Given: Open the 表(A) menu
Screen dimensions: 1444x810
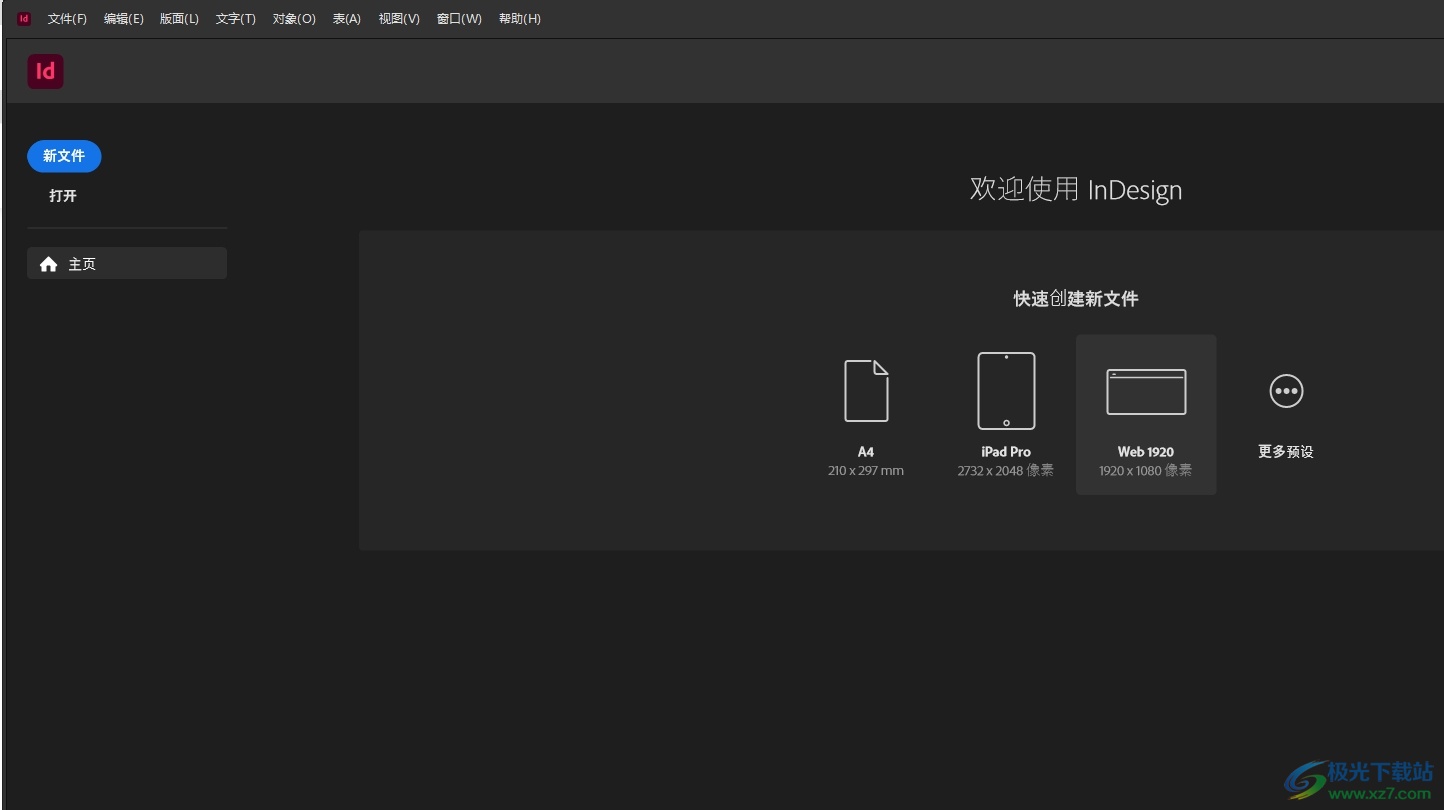Looking at the screenshot, I should 347,19.
